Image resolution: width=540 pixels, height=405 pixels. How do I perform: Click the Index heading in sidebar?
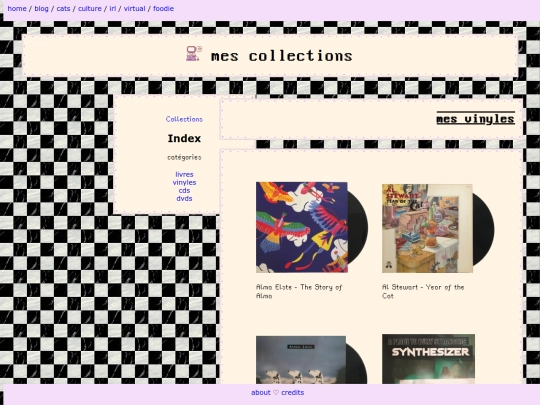(184, 138)
